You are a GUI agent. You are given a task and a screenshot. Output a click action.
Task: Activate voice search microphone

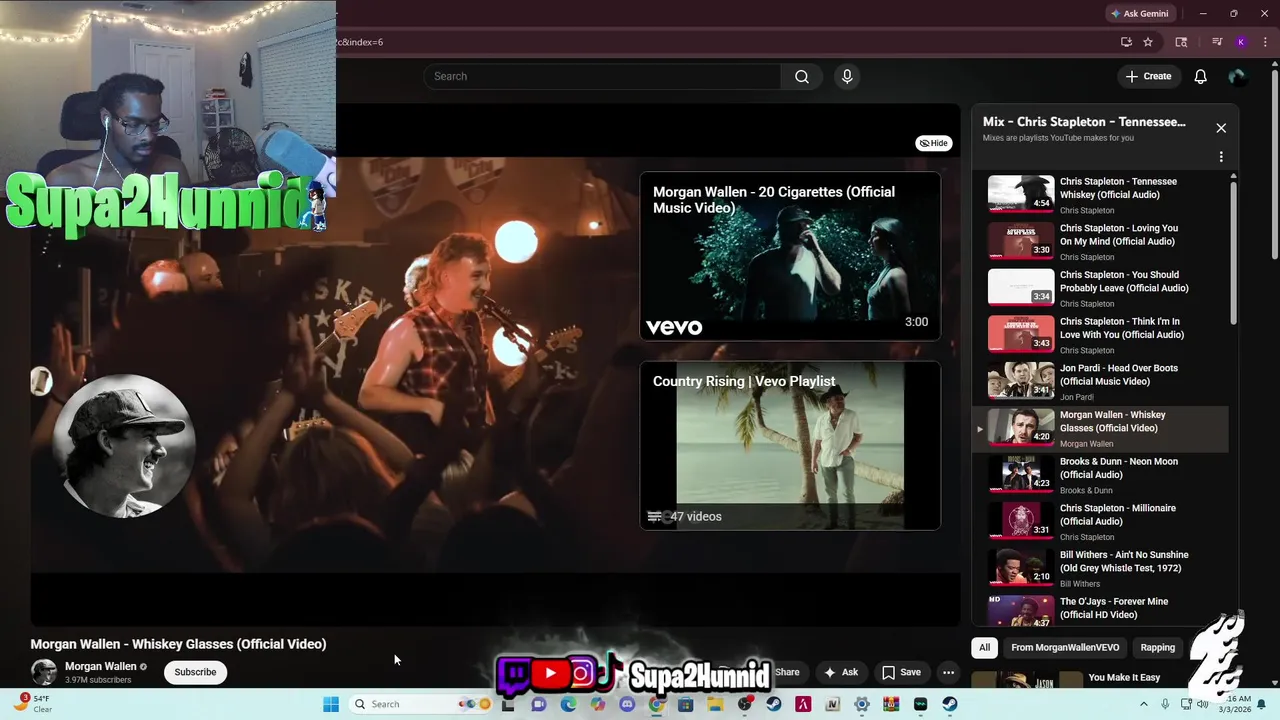847,76
